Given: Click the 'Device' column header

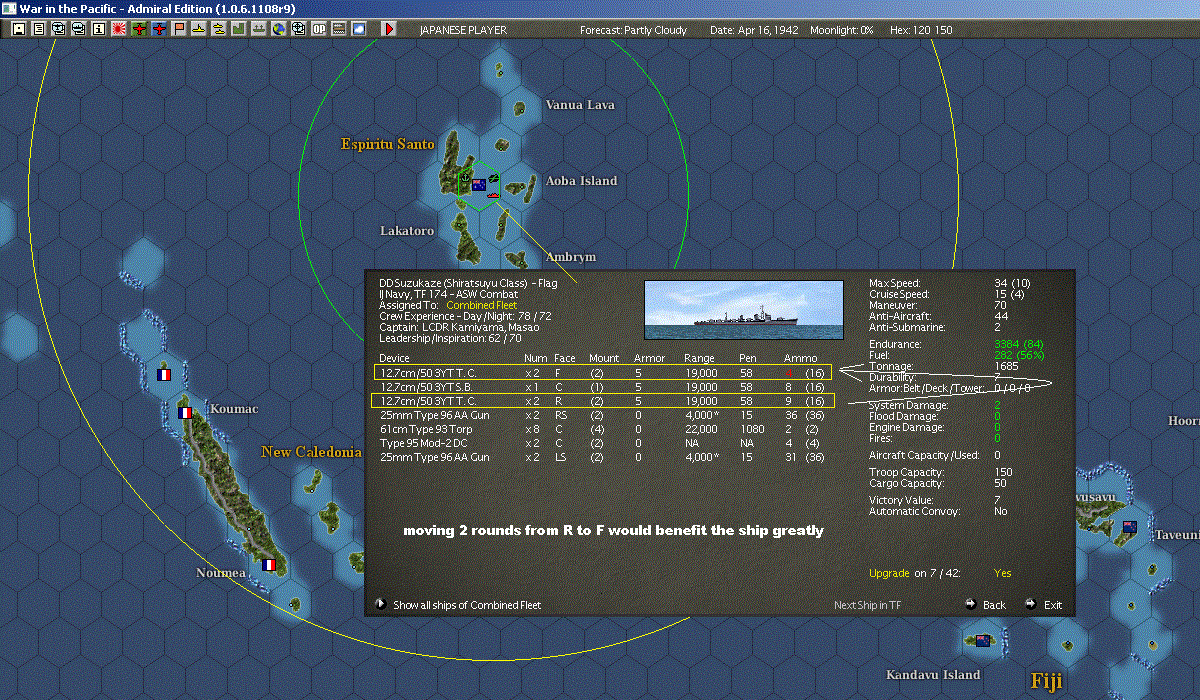Looking at the screenshot, I should point(394,358).
